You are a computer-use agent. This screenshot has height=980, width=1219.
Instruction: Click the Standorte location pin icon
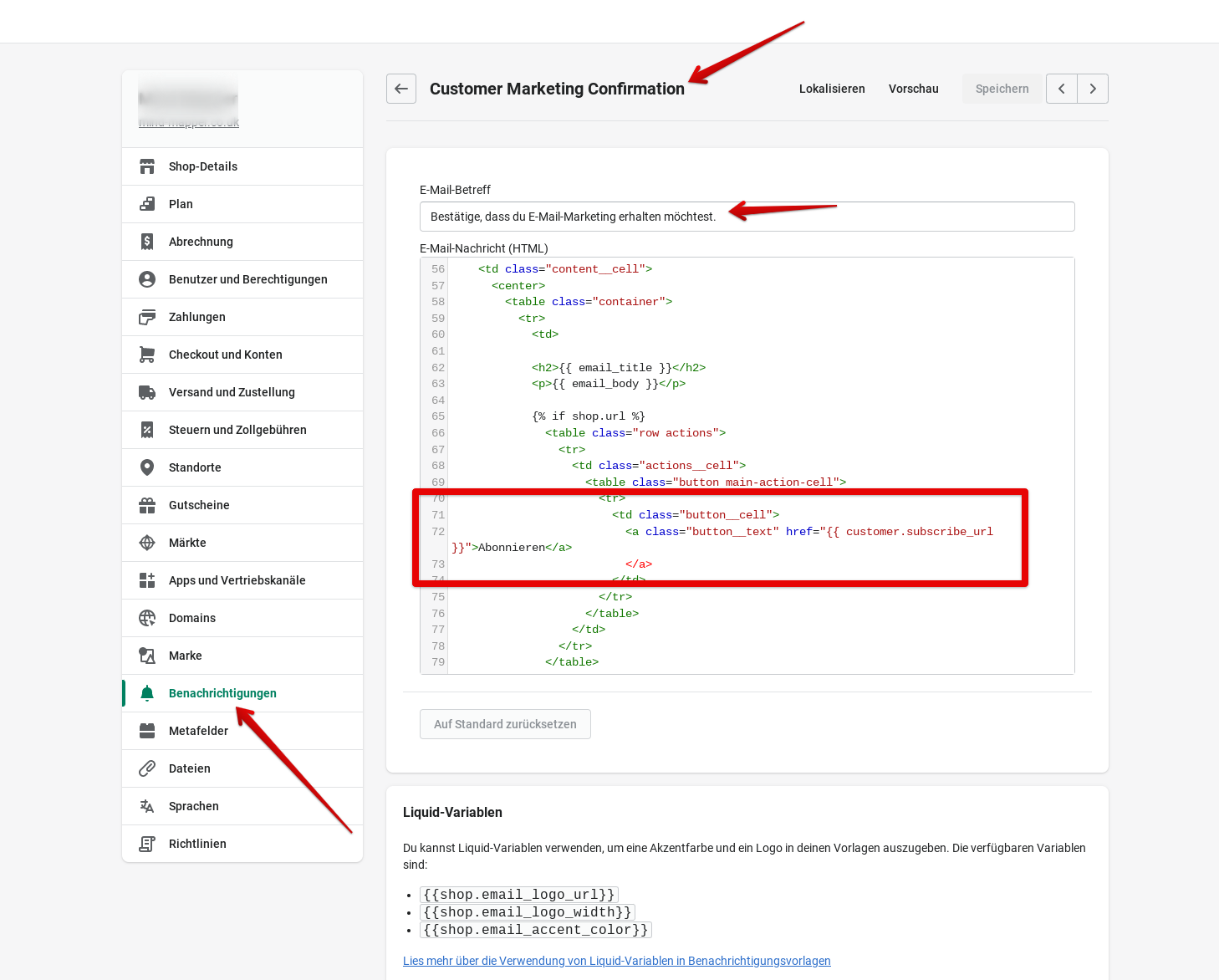click(147, 467)
